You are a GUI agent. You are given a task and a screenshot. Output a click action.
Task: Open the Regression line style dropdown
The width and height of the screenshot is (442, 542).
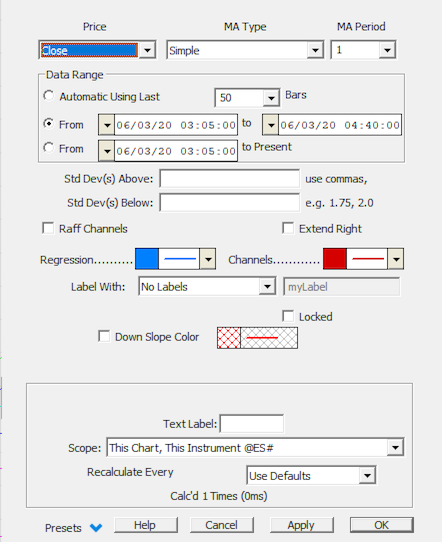pyautogui.click(x=208, y=259)
